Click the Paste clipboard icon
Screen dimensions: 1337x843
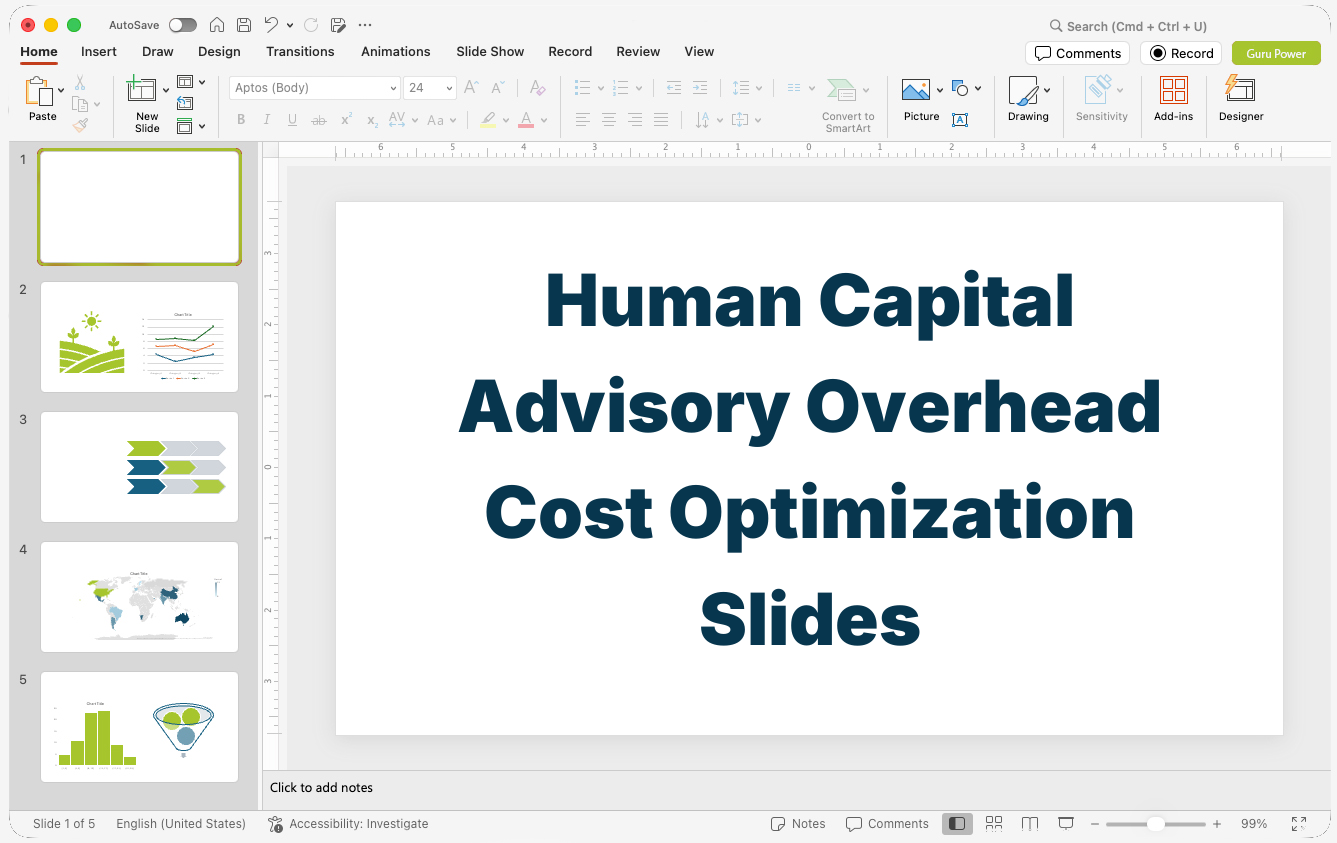tap(39, 91)
